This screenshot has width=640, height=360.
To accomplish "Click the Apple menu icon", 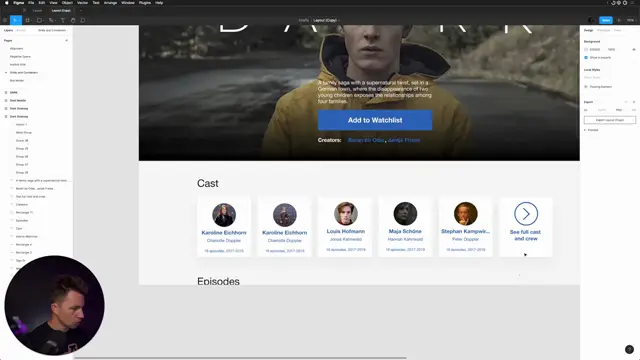I will [x=7, y=2].
